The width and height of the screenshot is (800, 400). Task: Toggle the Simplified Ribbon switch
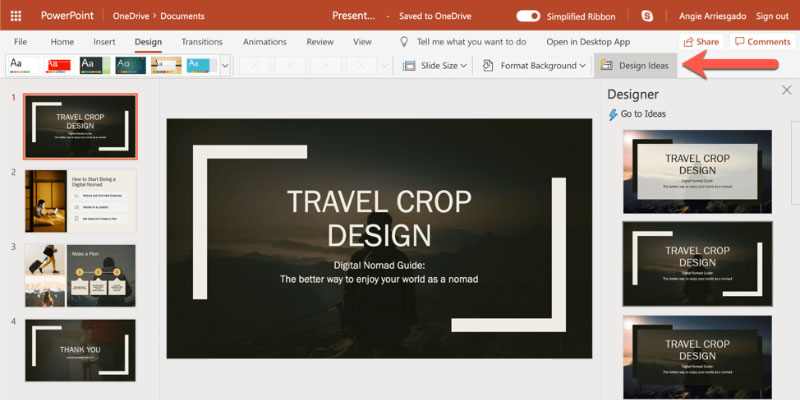pyautogui.click(x=528, y=16)
